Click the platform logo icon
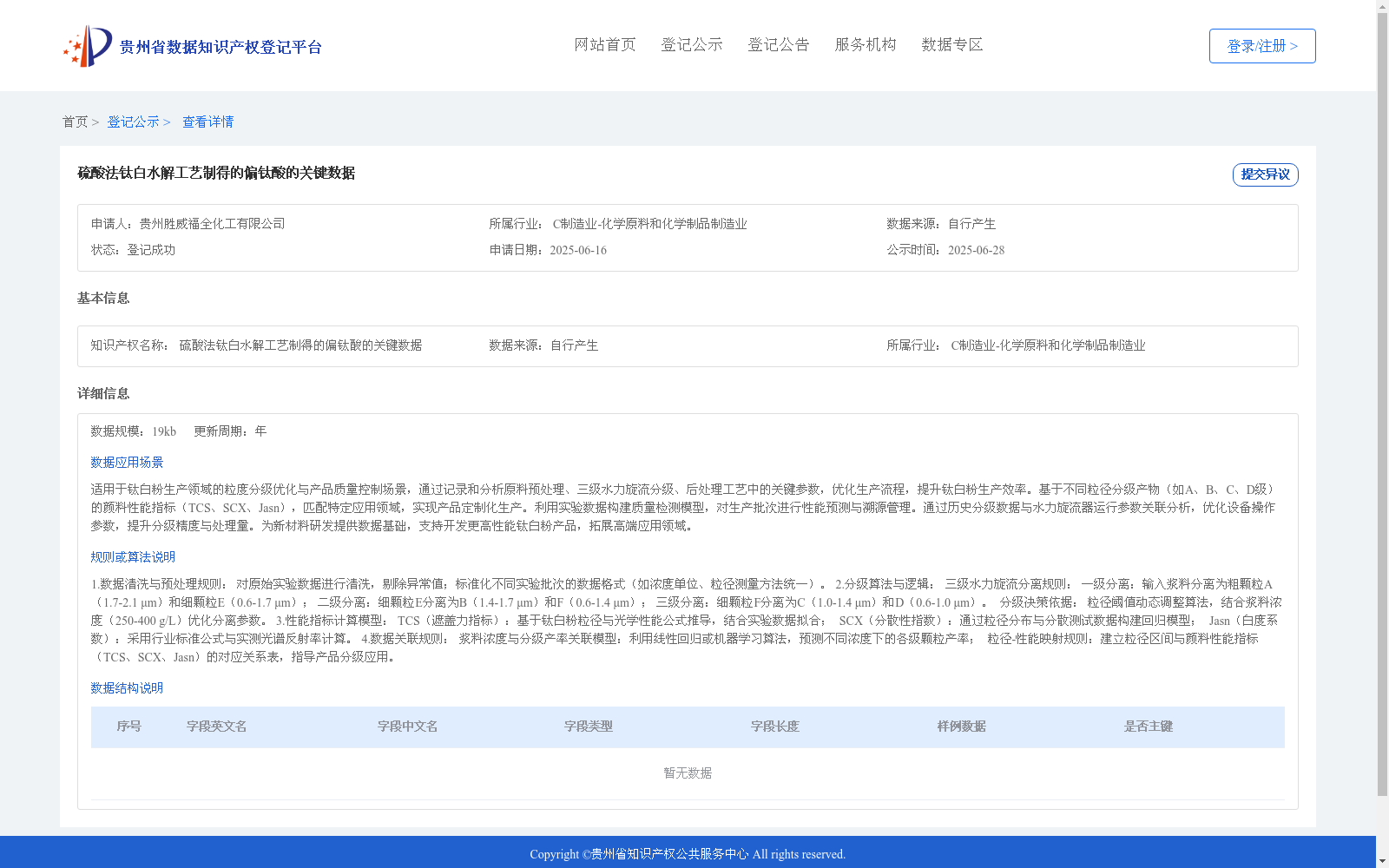The width and height of the screenshot is (1389, 868). coord(88,46)
